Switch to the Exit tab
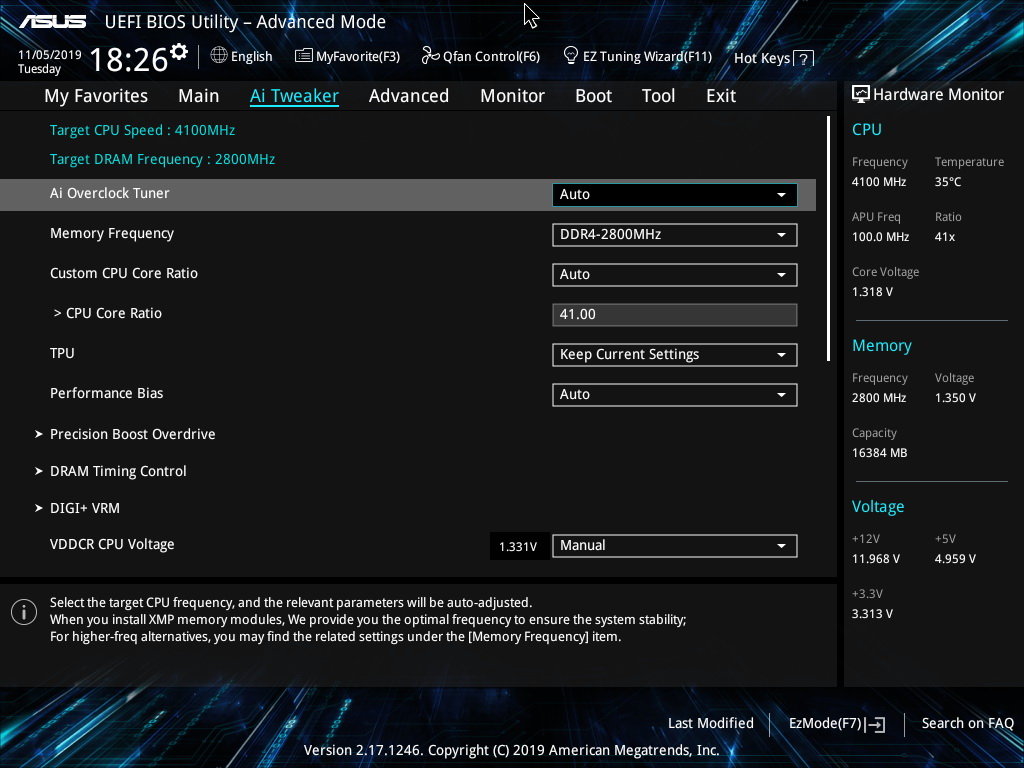The width and height of the screenshot is (1024, 768). pyautogui.click(x=721, y=96)
